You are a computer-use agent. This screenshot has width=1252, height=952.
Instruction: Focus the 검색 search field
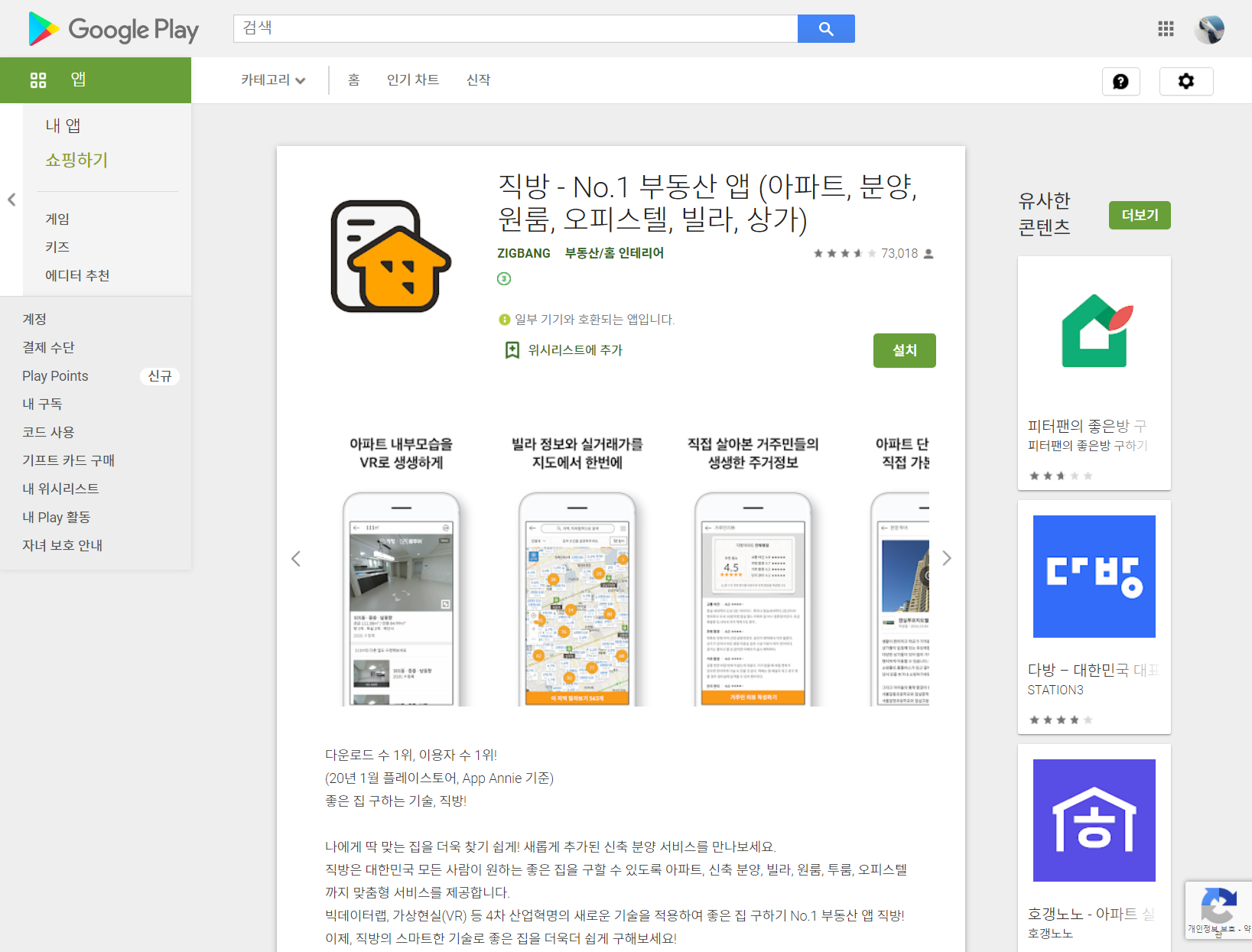[x=515, y=29]
